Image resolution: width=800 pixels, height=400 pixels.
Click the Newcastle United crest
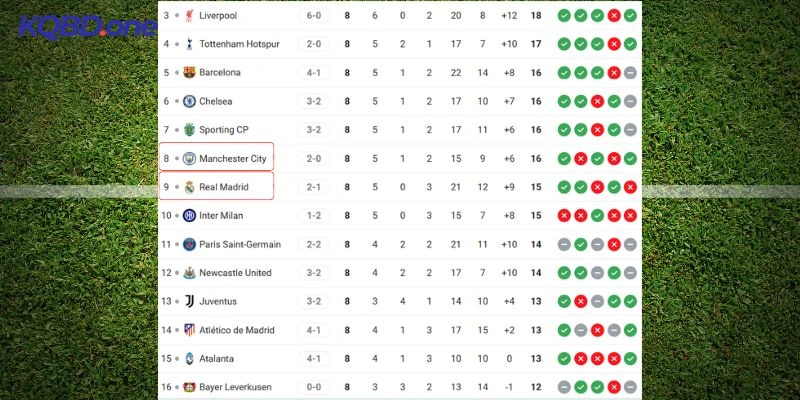(189, 273)
